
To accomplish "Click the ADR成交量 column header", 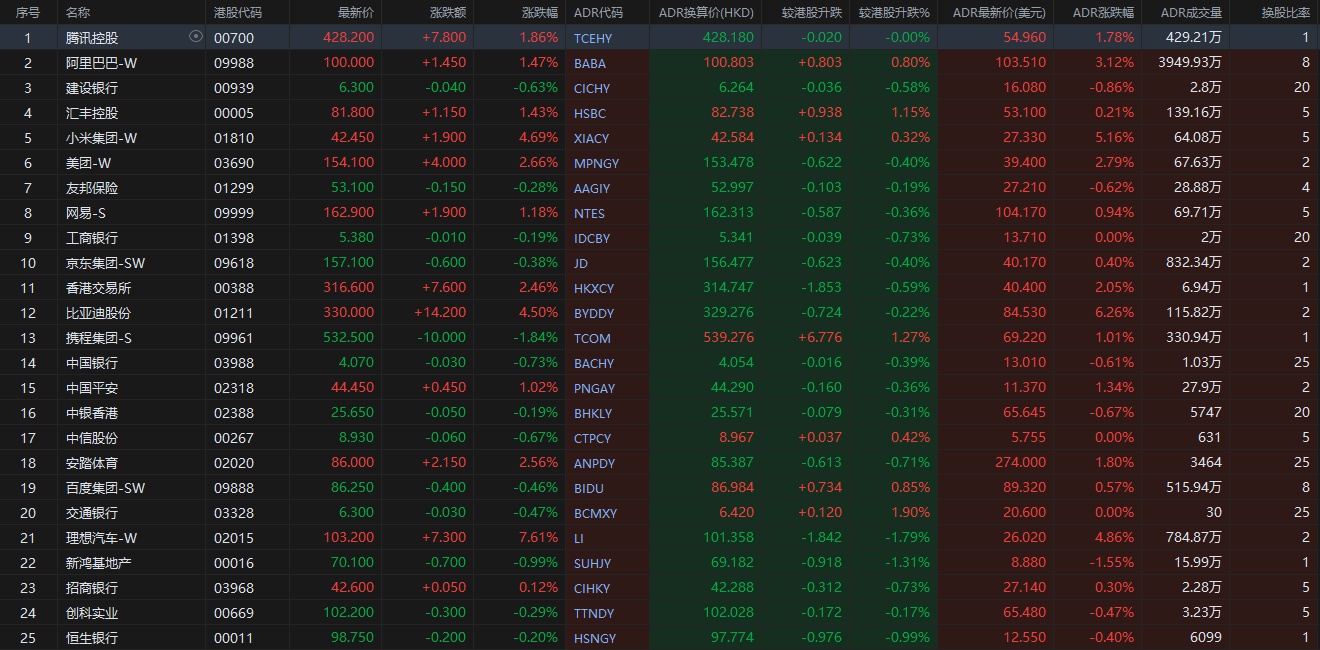I will pyautogui.click(x=1190, y=13).
